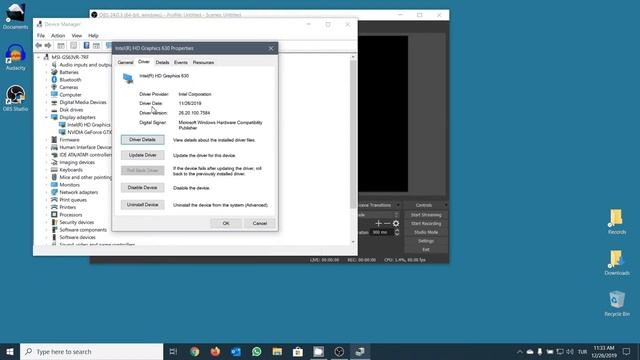Screen dimensions: 640x360
Task: Switch to the General tab
Action: coord(125,62)
